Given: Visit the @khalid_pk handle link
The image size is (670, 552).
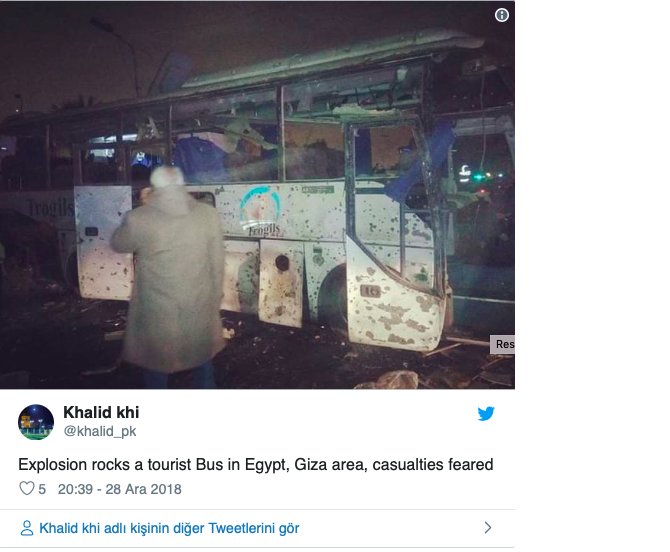Looking at the screenshot, I should [100, 431].
